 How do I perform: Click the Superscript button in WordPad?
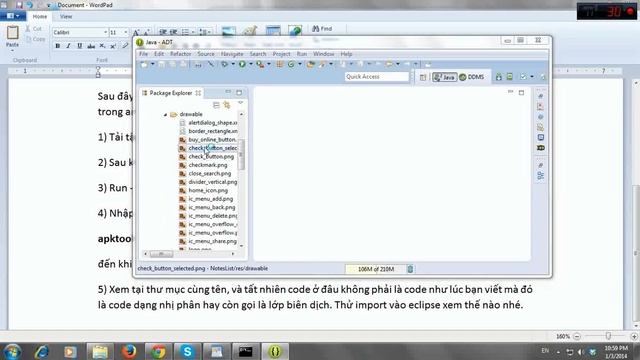(x=113, y=46)
